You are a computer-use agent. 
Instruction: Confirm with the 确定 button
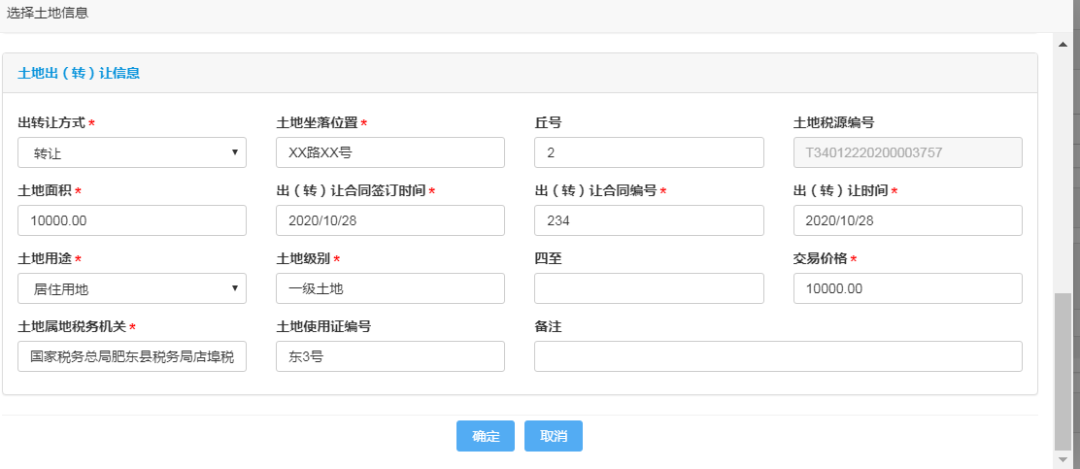[486, 436]
